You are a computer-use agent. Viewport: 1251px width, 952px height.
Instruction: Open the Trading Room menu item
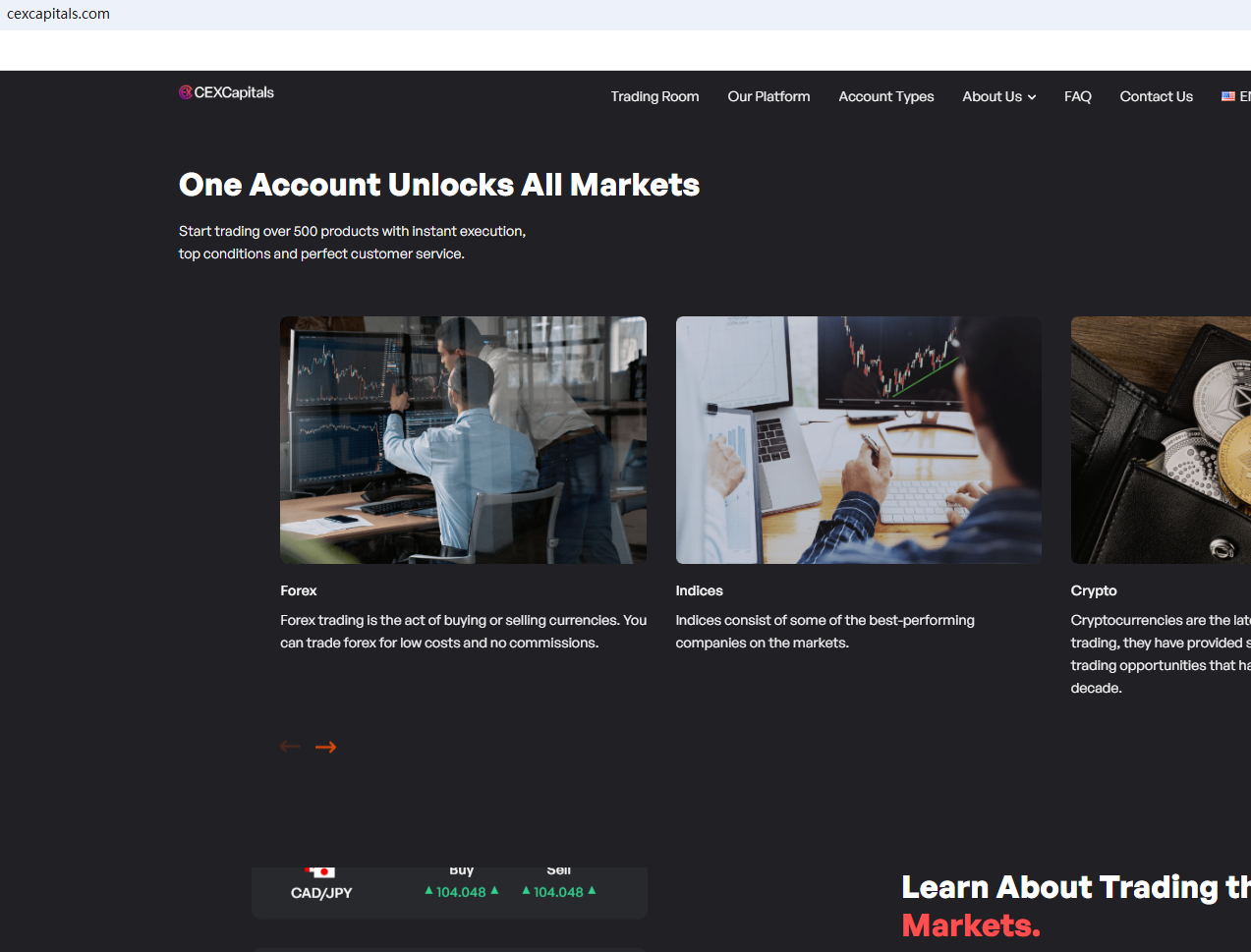654,96
